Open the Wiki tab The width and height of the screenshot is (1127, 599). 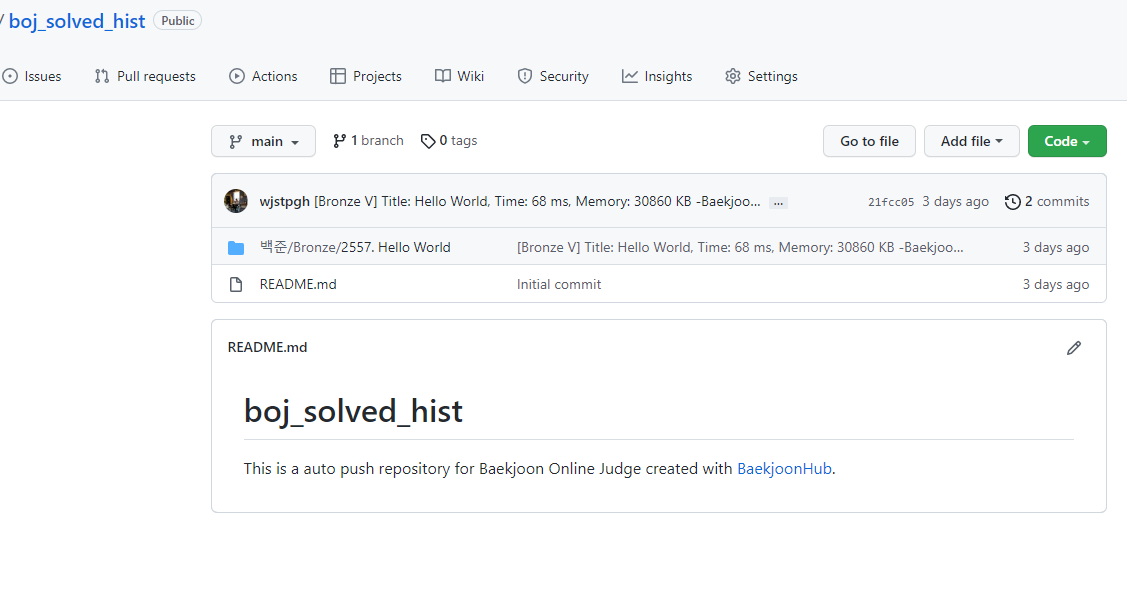459,76
